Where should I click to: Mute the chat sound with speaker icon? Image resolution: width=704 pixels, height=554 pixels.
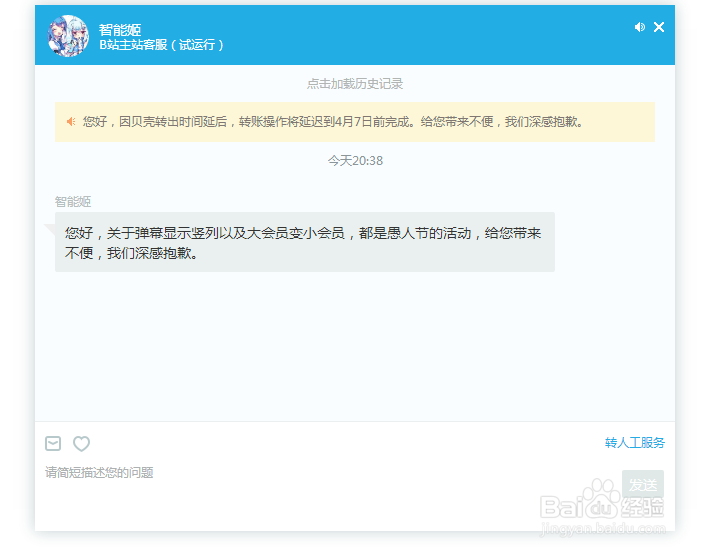tap(639, 27)
